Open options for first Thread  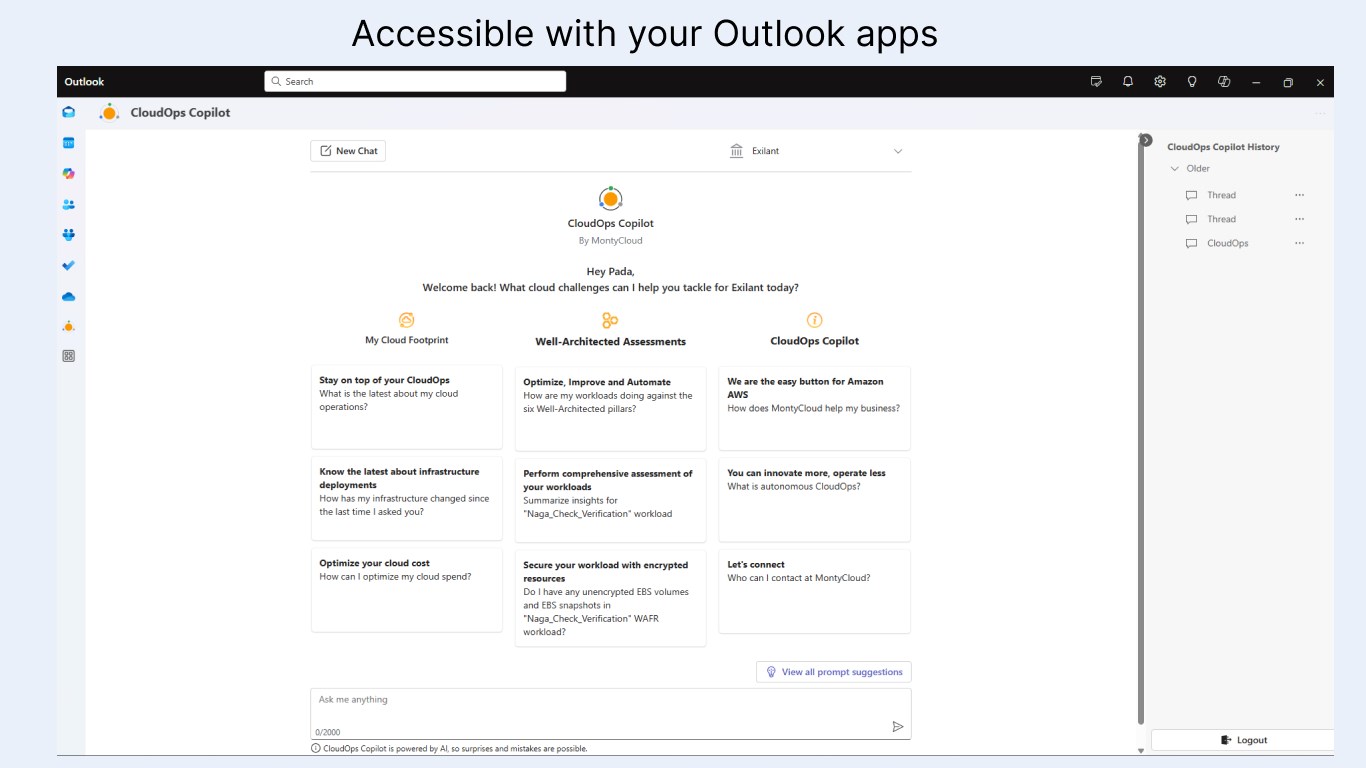pyautogui.click(x=1300, y=195)
